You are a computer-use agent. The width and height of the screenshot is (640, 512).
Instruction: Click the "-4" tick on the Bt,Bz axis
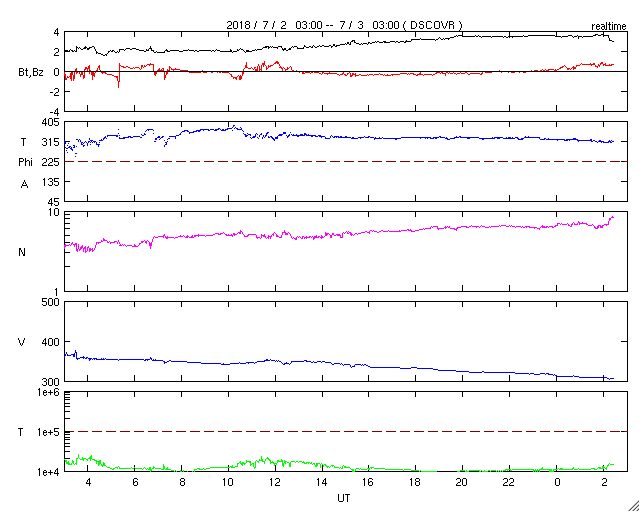(53, 111)
